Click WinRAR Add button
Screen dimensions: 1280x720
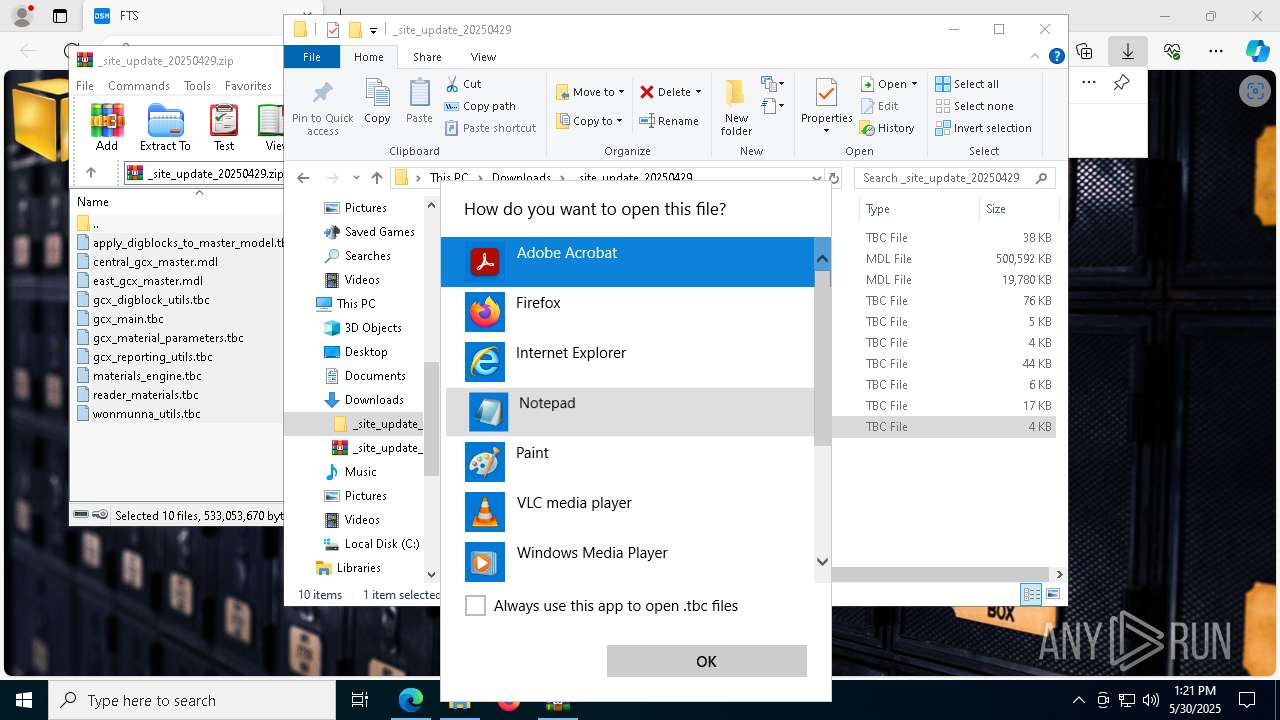pos(107,128)
